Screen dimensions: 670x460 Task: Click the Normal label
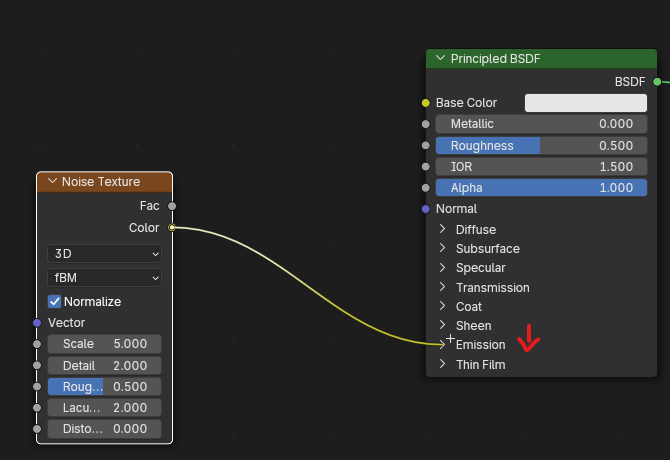point(456,209)
